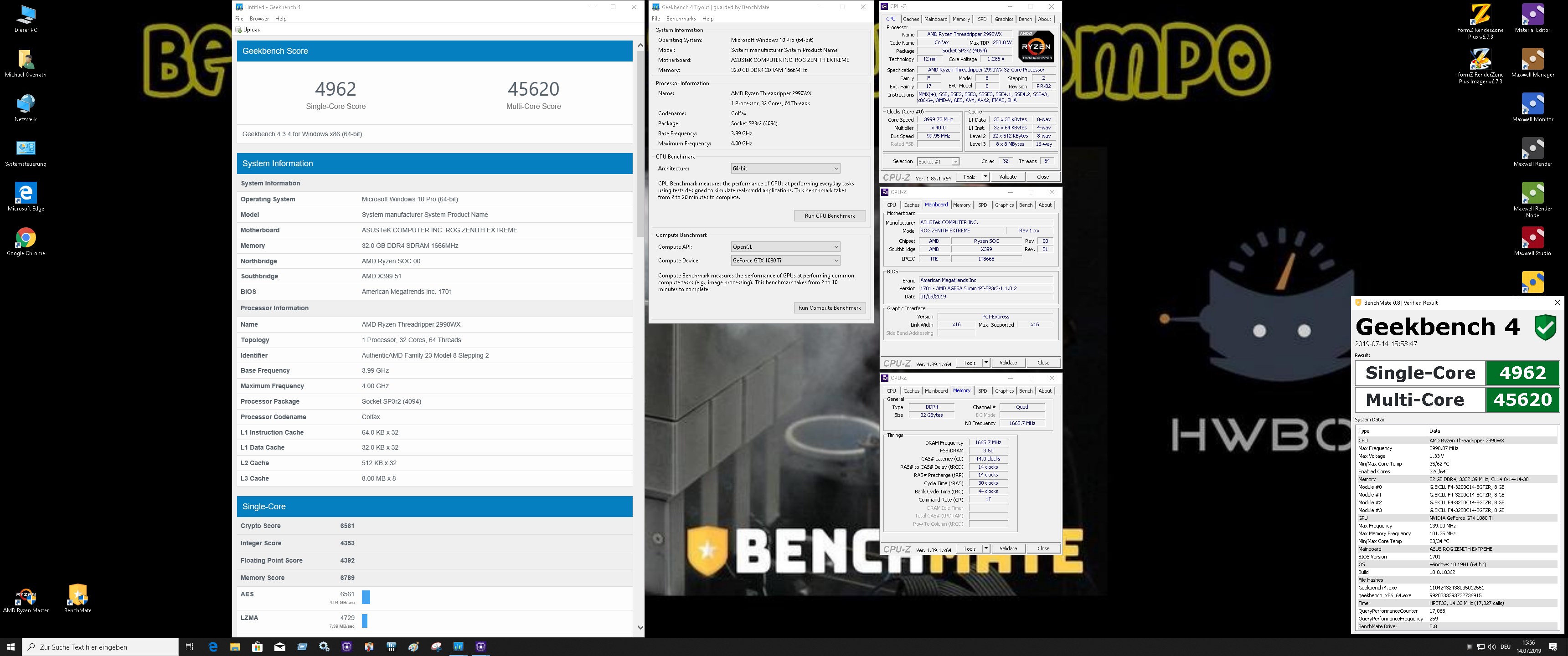
Task: Open the Compute Device GeForce GTX dropdown
Action: (785, 261)
